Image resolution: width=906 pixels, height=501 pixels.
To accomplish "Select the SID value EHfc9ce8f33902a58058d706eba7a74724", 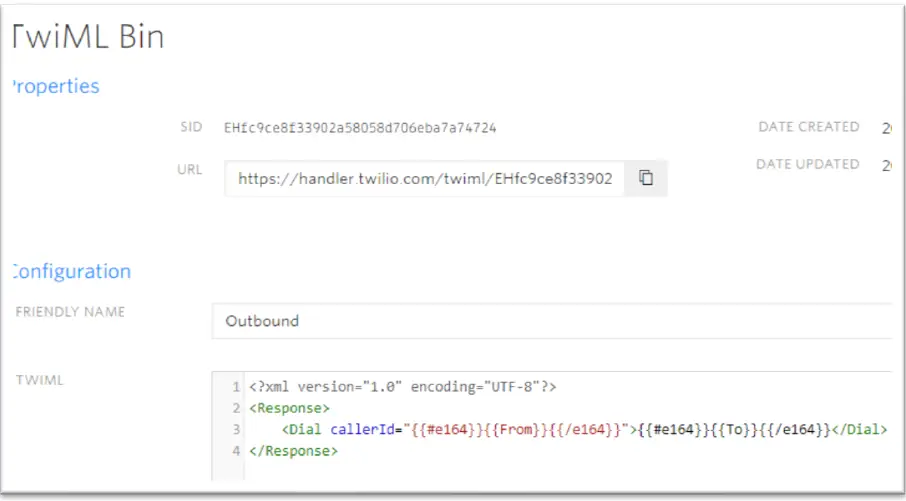I will coord(360,128).
